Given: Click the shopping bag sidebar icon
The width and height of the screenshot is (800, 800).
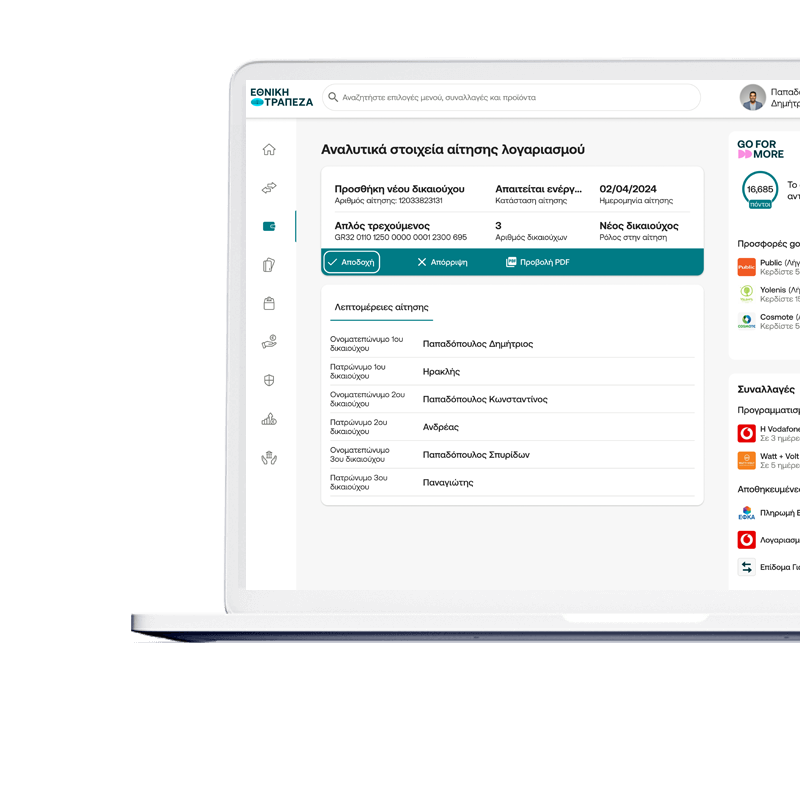Looking at the screenshot, I should [x=269, y=303].
